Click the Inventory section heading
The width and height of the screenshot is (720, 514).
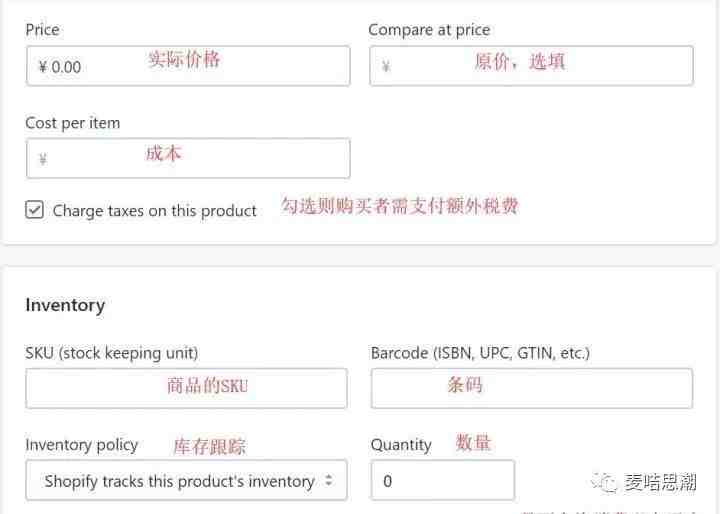[x=65, y=305]
